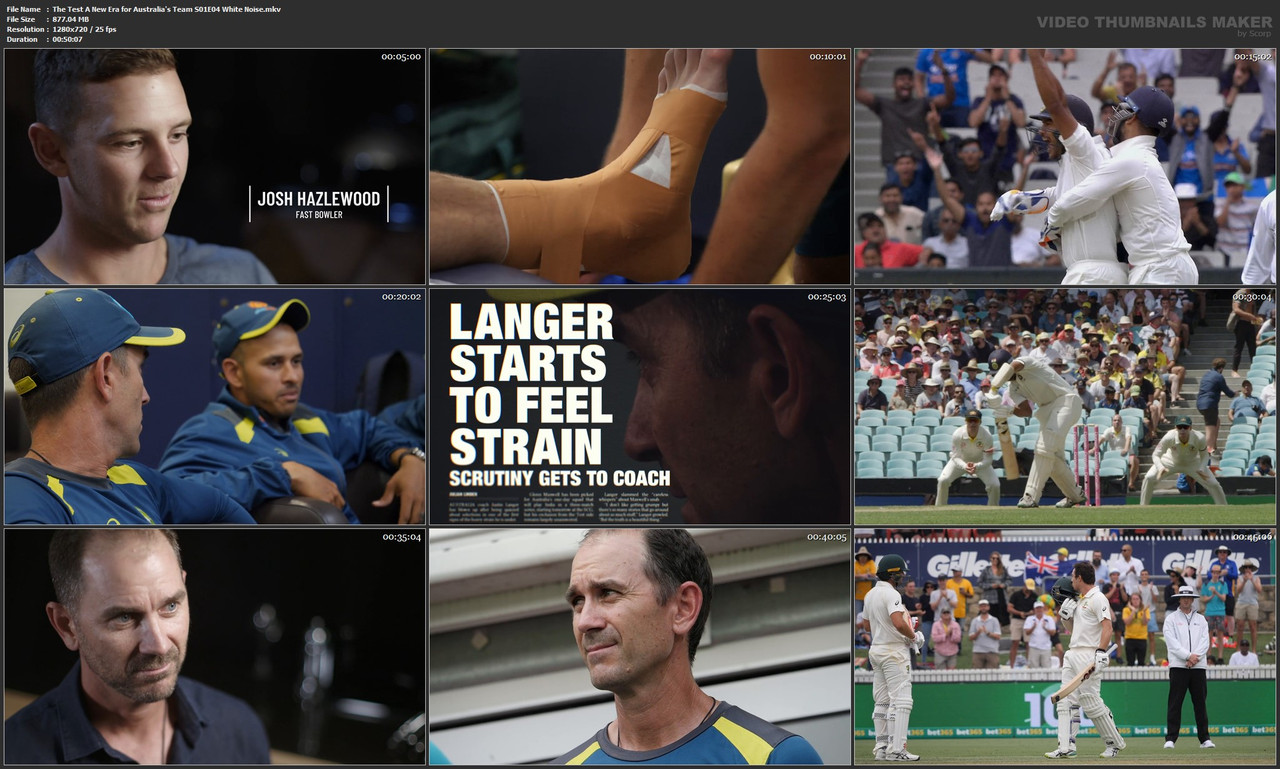
Task: Click the Resolution label in header
Action: (25, 29)
